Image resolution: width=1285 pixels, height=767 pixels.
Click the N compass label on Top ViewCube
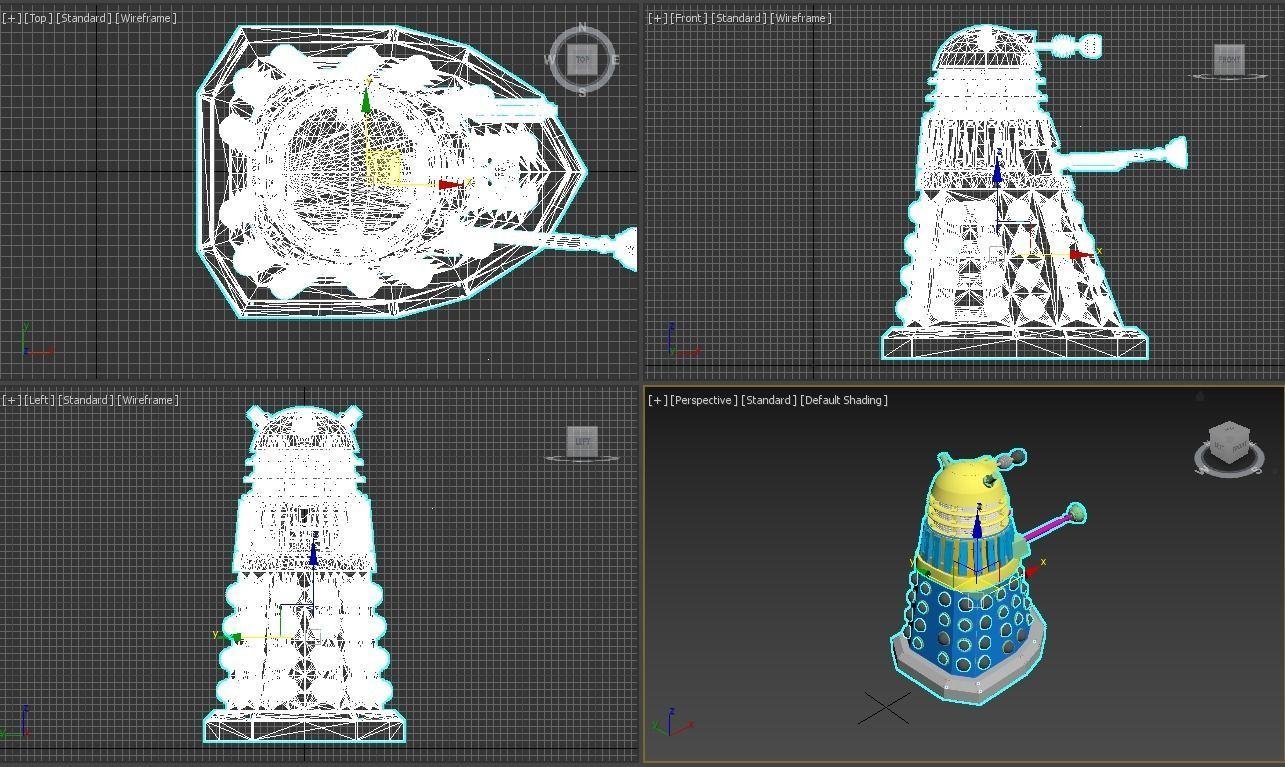[x=582, y=28]
